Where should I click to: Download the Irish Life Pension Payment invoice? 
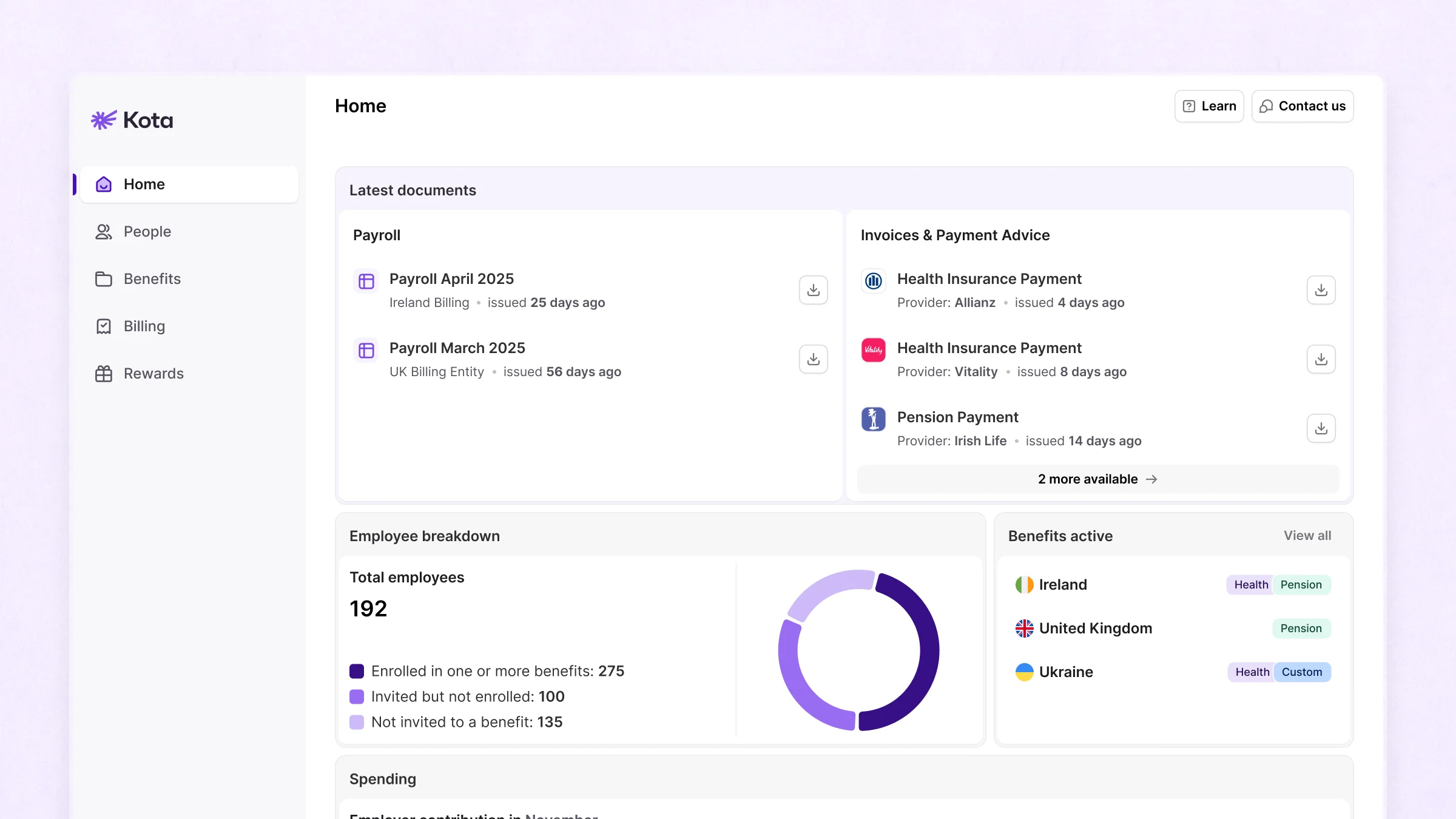point(1321,428)
